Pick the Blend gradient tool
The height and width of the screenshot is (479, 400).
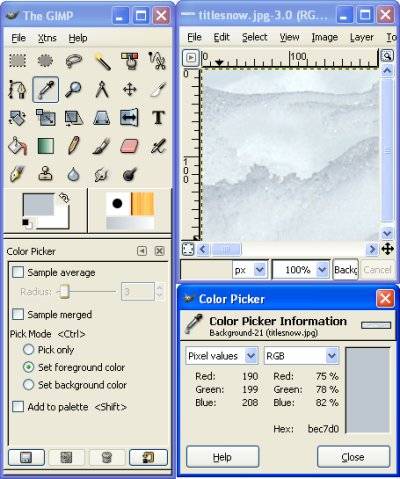(x=46, y=146)
